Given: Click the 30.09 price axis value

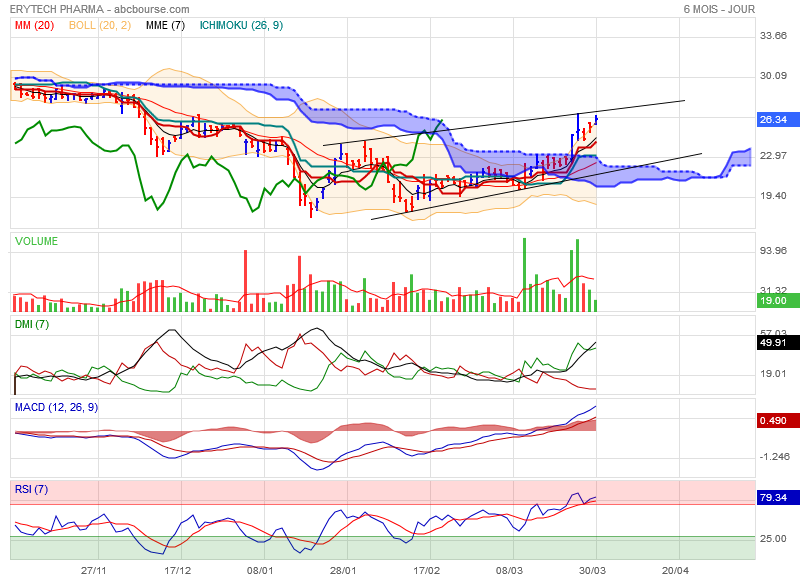Looking at the screenshot, I should (x=773, y=76).
